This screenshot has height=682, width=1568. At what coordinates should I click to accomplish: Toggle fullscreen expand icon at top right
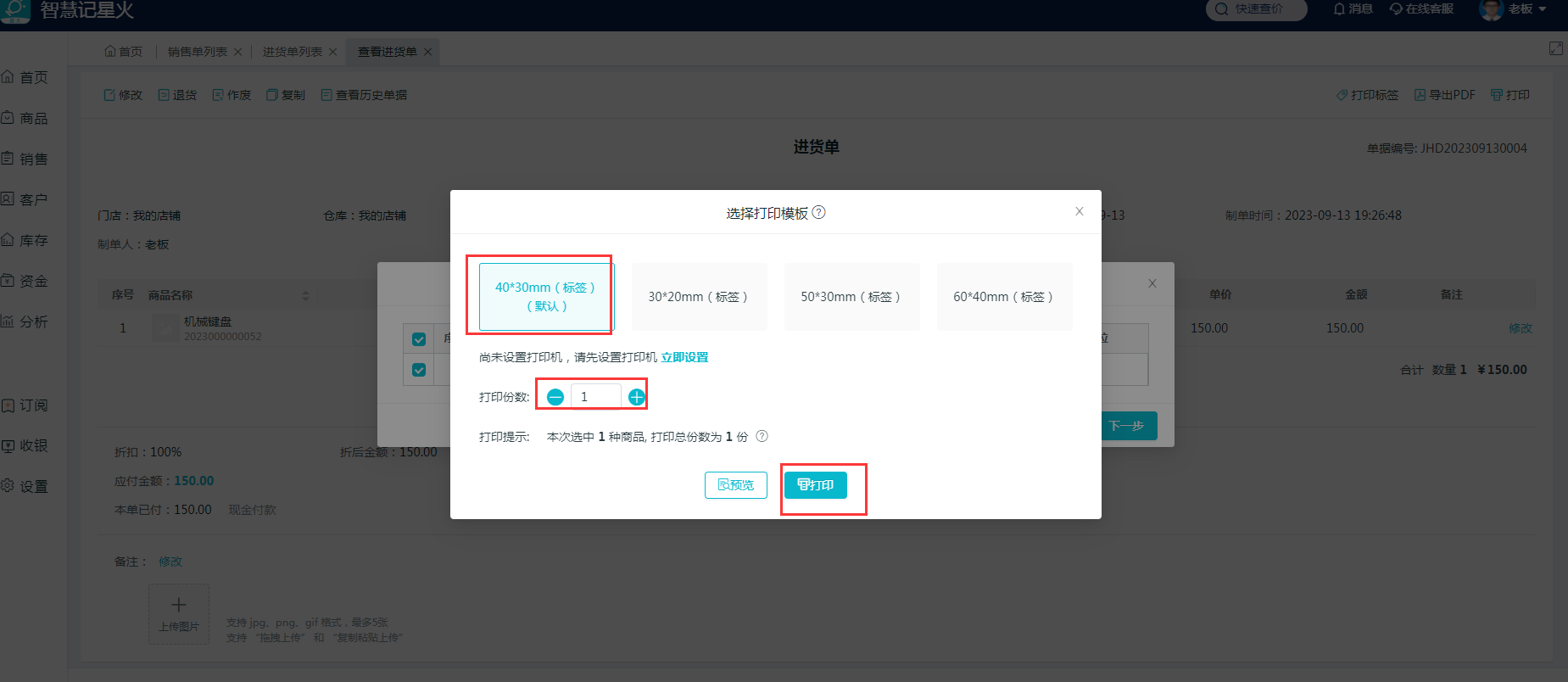point(1555,48)
